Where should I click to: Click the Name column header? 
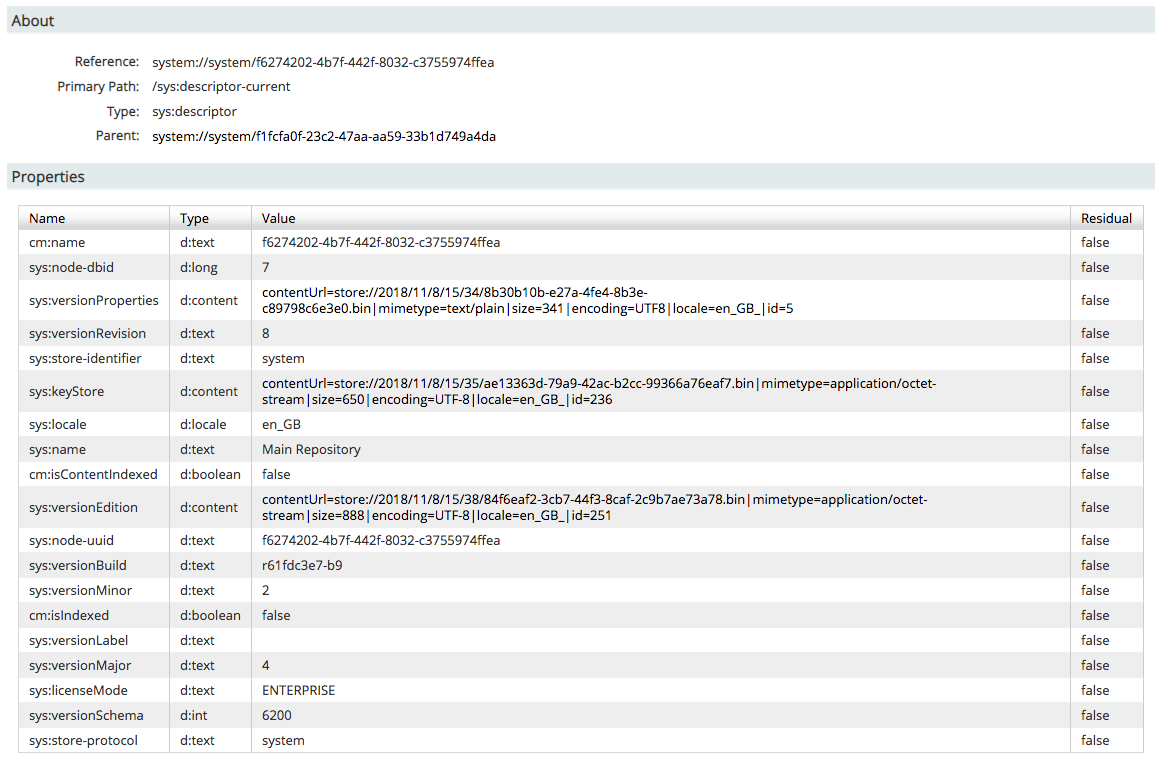tap(47, 219)
